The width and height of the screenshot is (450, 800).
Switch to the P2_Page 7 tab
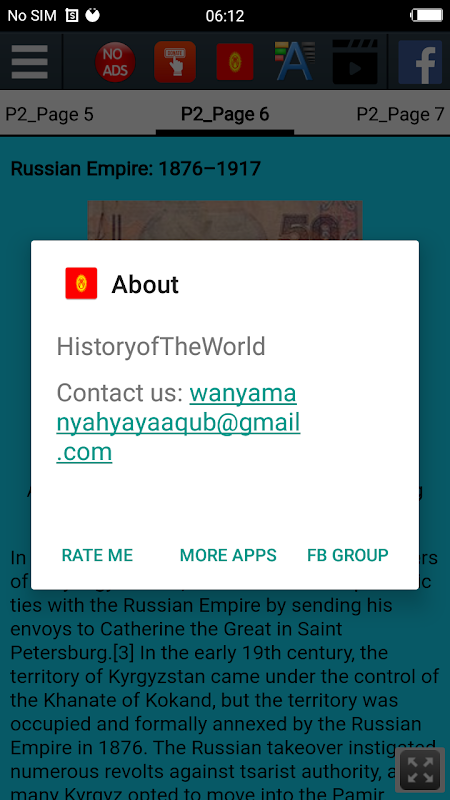click(x=401, y=114)
